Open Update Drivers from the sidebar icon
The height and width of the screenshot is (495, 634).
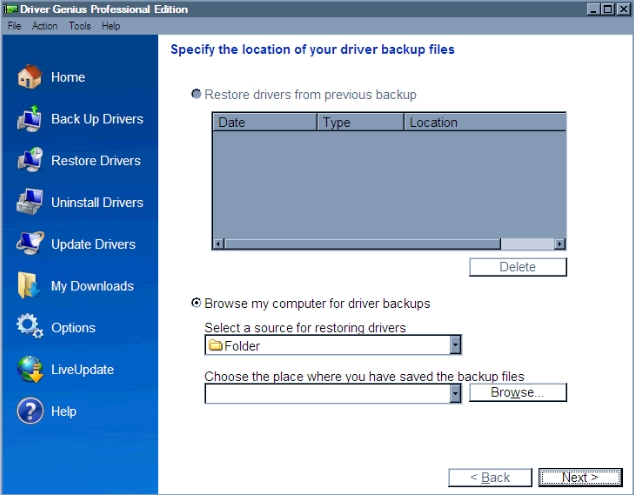[30, 244]
